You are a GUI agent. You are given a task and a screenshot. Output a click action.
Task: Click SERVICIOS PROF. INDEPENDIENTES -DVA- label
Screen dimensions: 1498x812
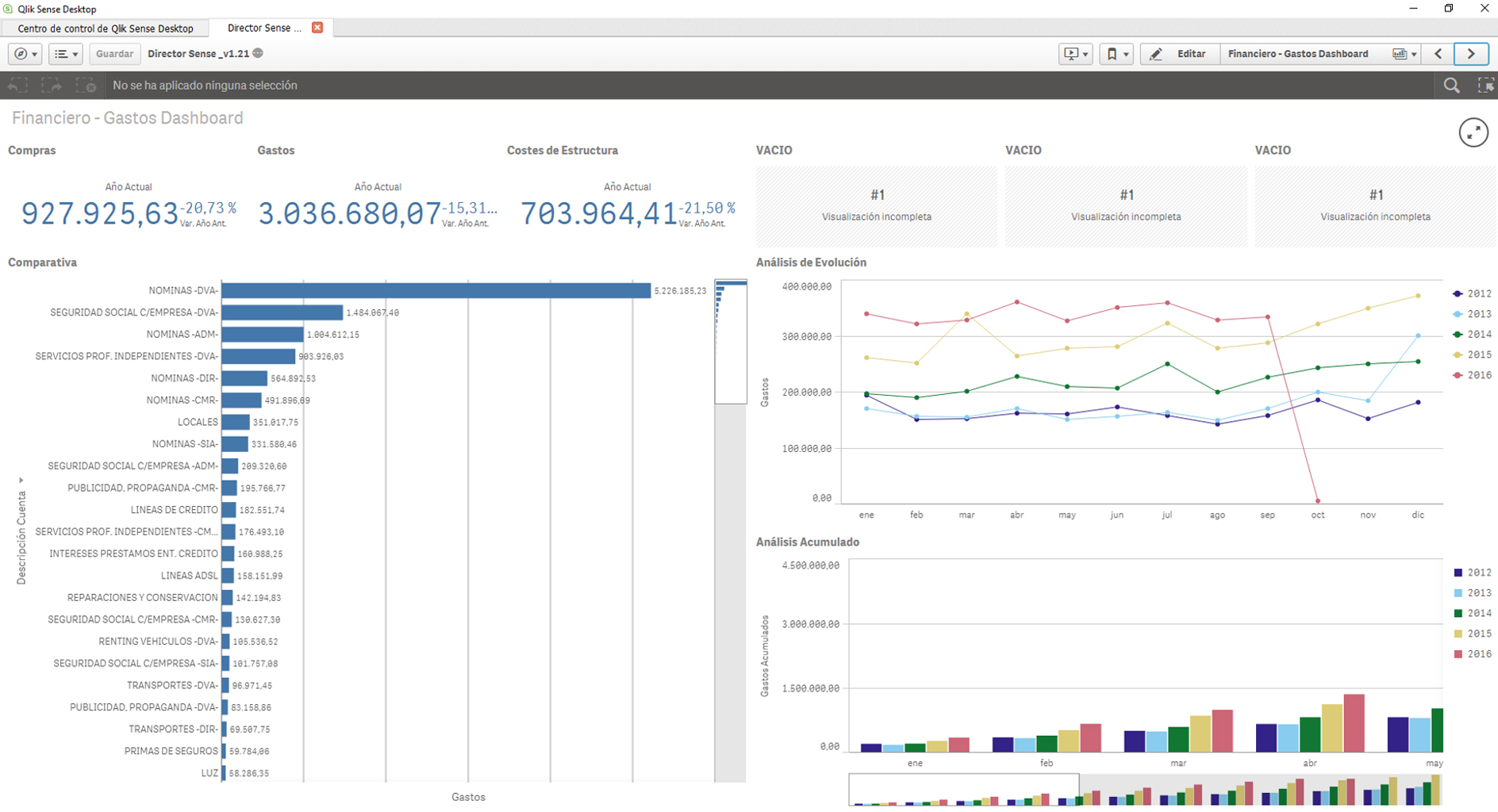[x=127, y=356]
